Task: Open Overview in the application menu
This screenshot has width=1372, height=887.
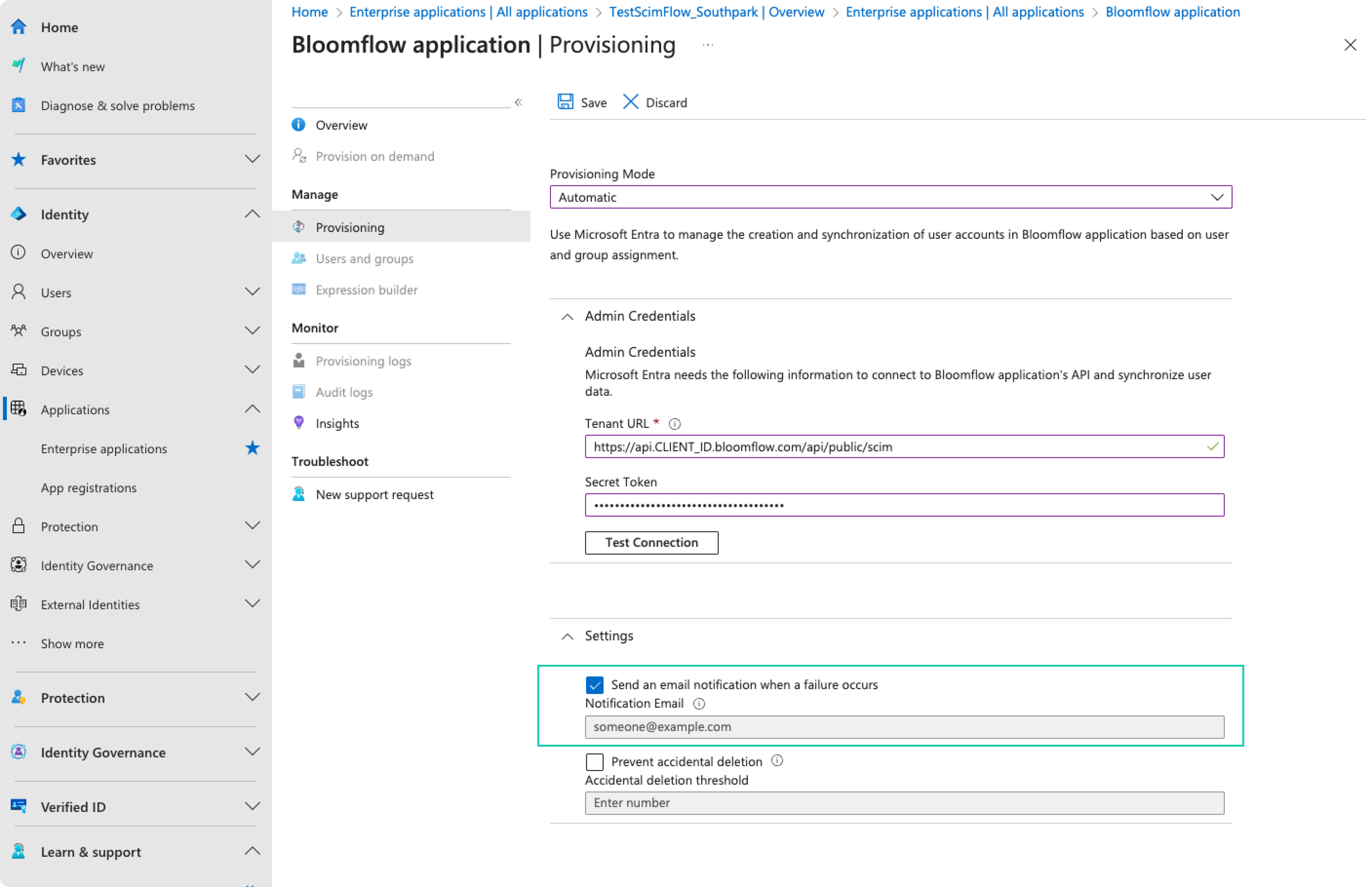Action: 341,125
